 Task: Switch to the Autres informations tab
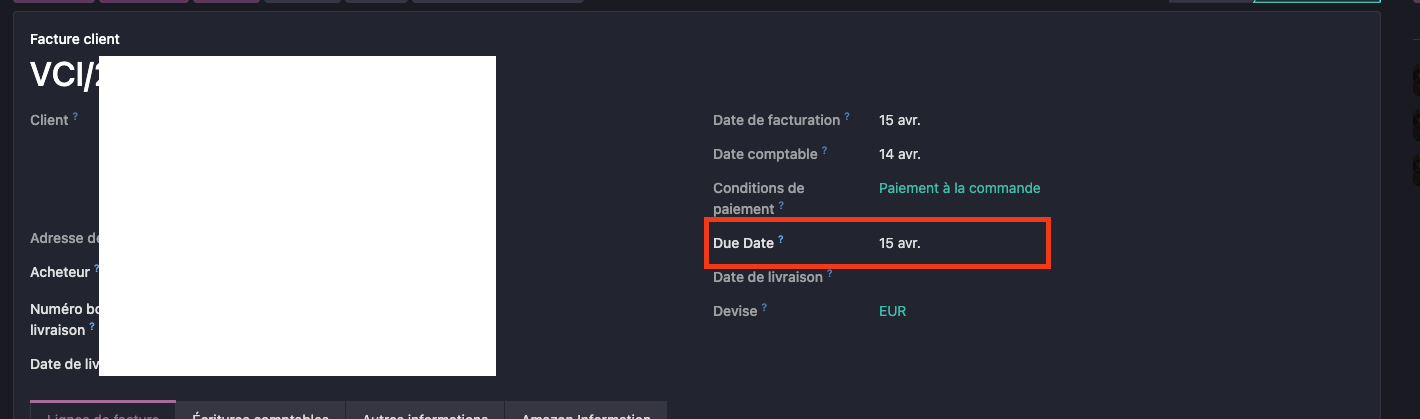[x=425, y=410]
